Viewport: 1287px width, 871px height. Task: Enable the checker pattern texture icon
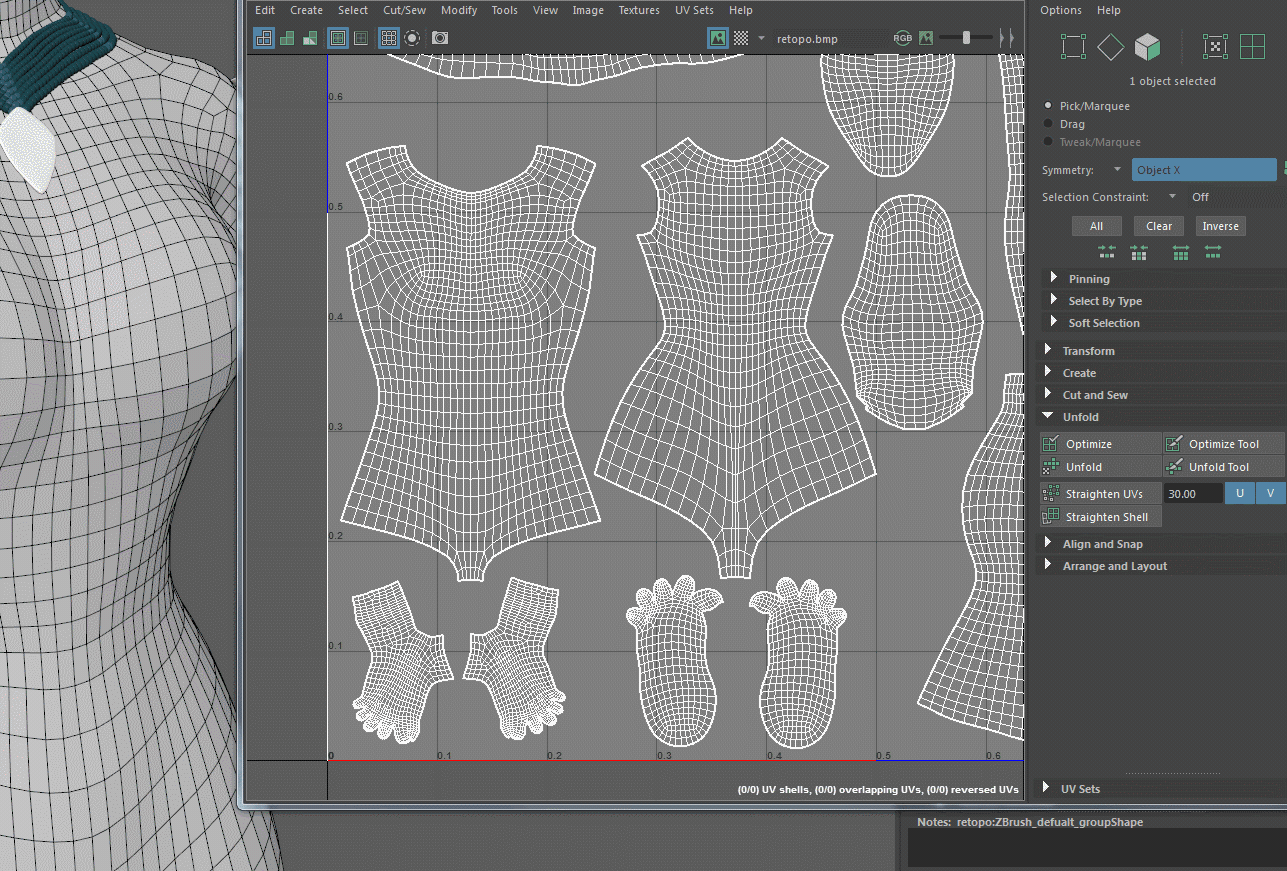741,38
